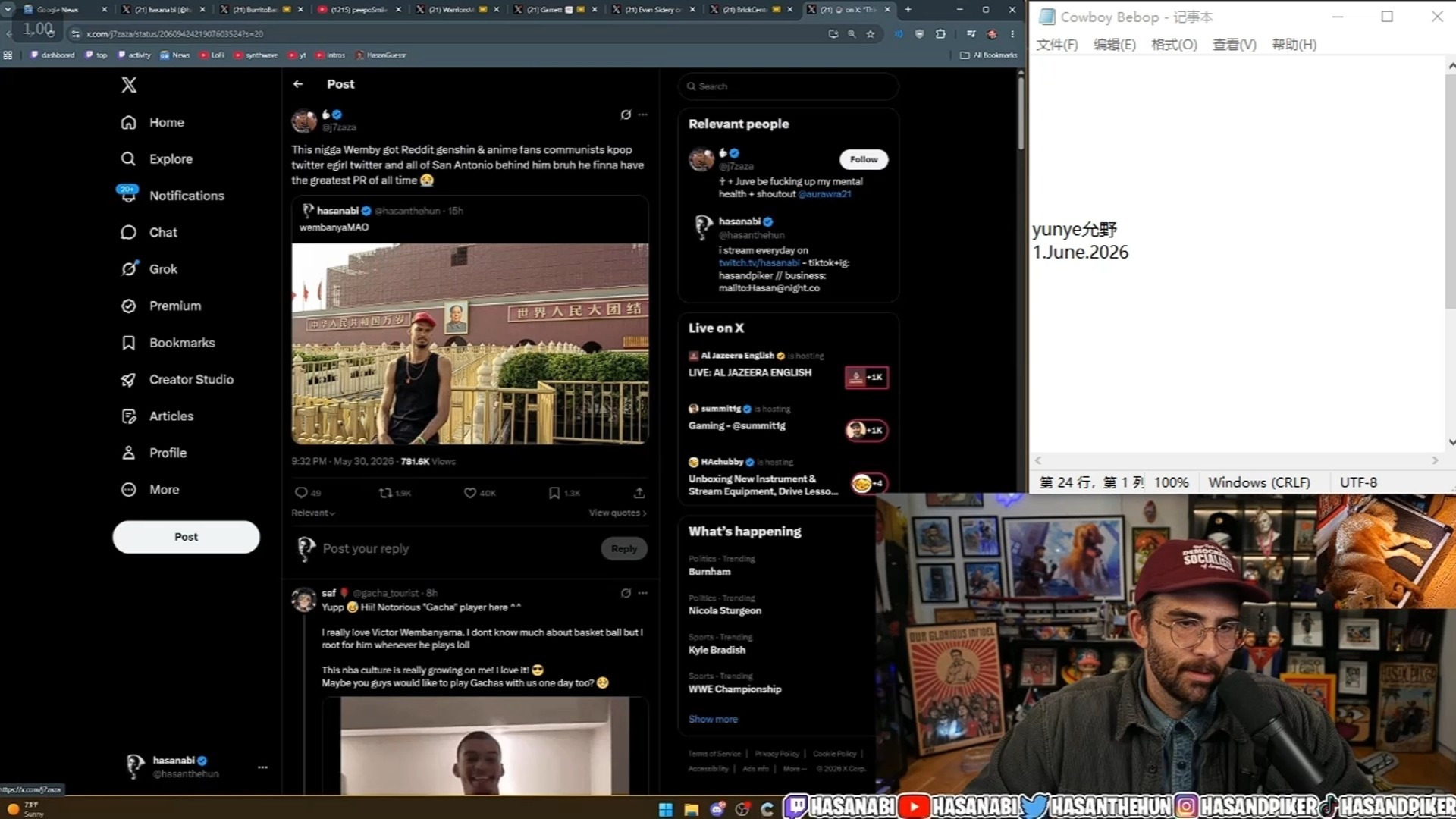Screen dimensions: 1456x819
Task: Click the Chrome address bar URL
Action: (x=174, y=34)
